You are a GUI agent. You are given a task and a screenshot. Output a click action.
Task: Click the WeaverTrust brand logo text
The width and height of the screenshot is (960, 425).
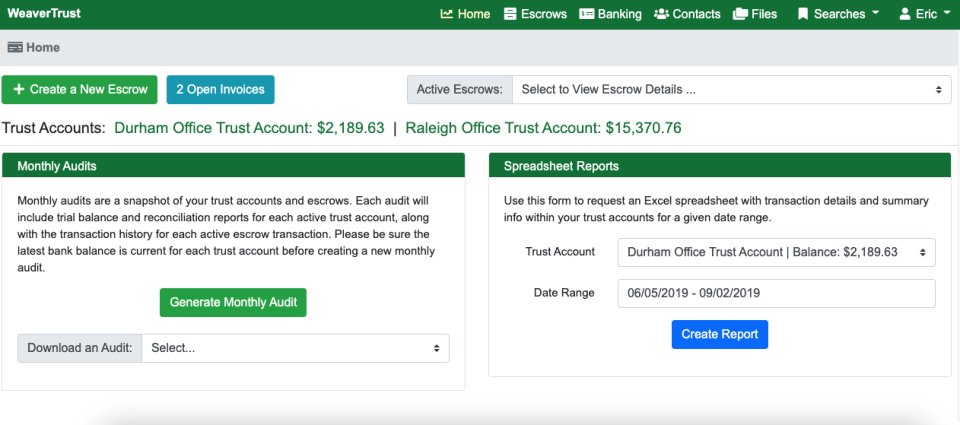click(44, 13)
